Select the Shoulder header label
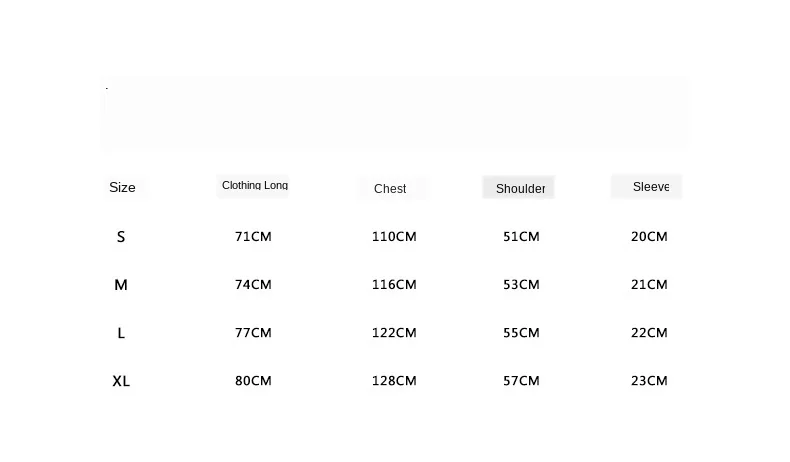790x462 pixels. pos(520,188)
